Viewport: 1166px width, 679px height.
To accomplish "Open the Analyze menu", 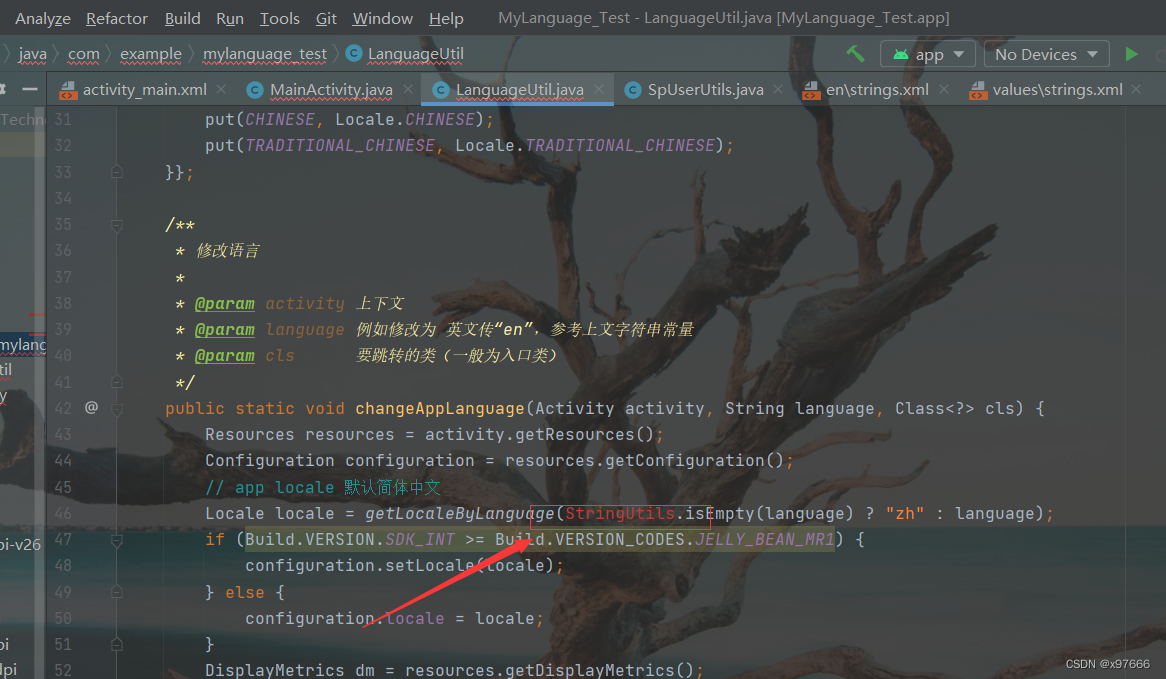I will coord(42,19).
